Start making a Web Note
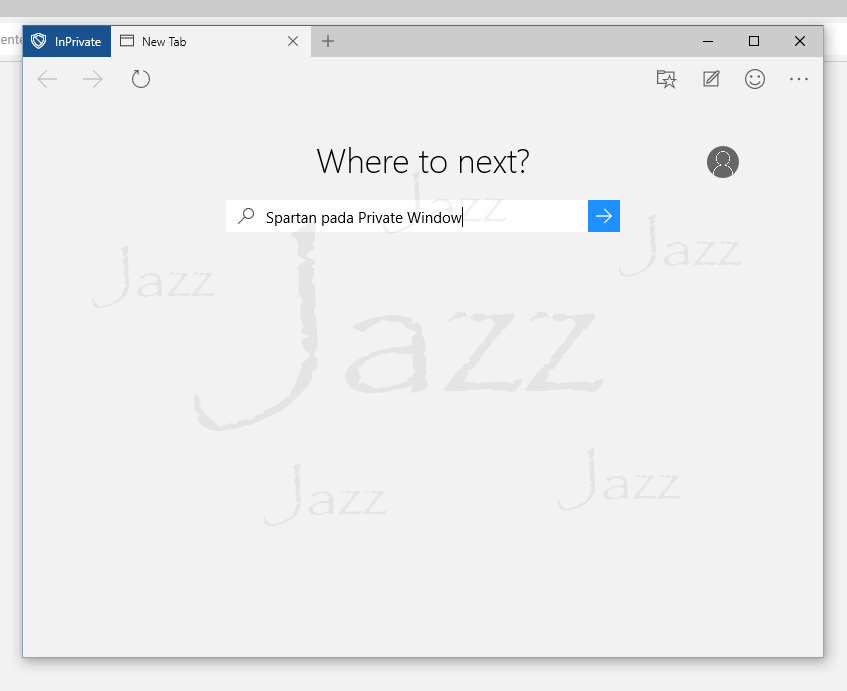The height and width of the screenshot is (691, 847). (711, 79)
